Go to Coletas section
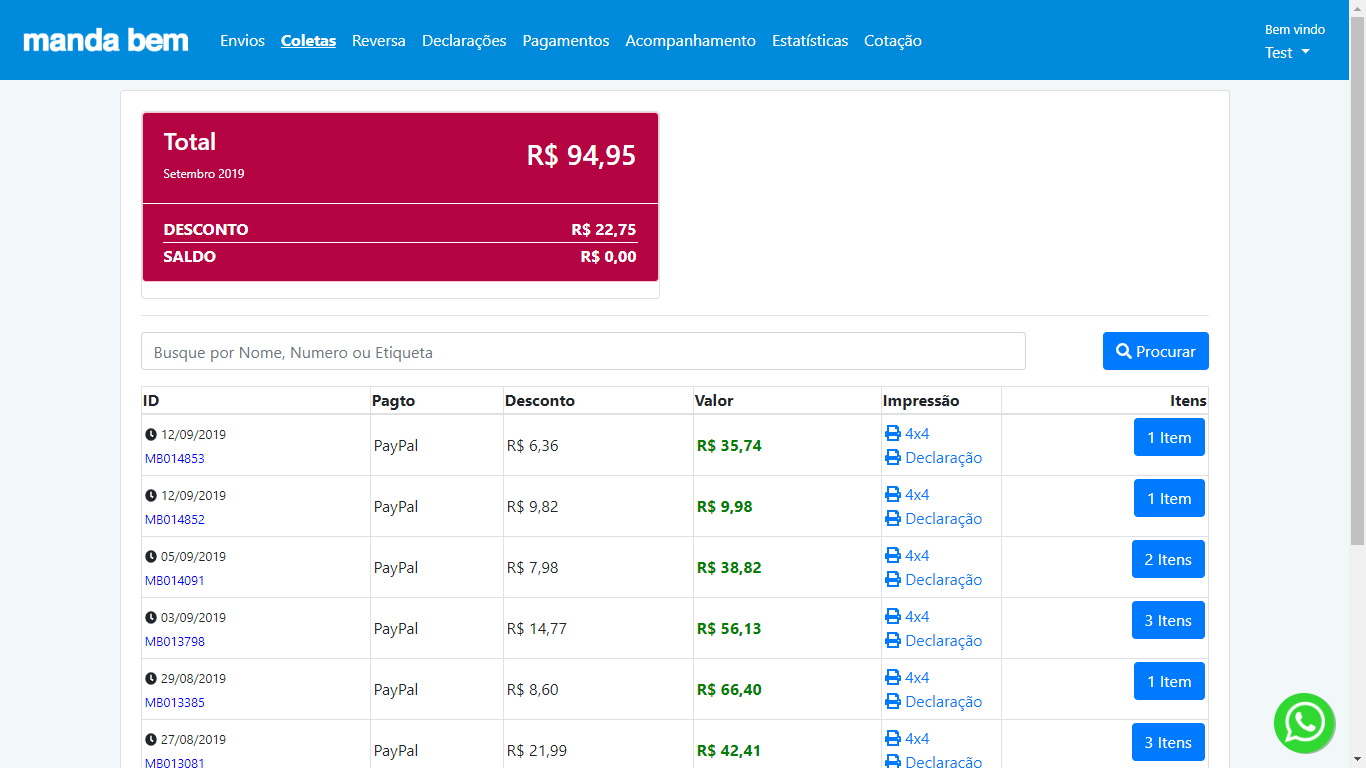Screen dimensions: 1366x768 [x=308, y=41]
